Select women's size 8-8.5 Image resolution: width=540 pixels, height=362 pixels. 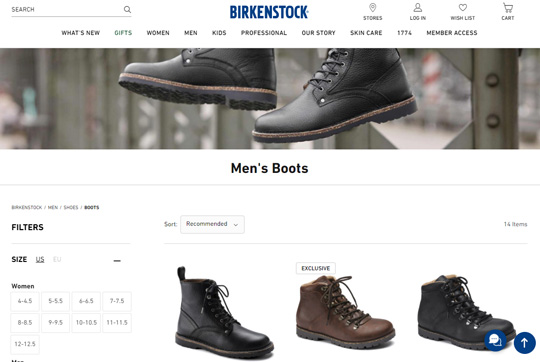tap(25, 323)
